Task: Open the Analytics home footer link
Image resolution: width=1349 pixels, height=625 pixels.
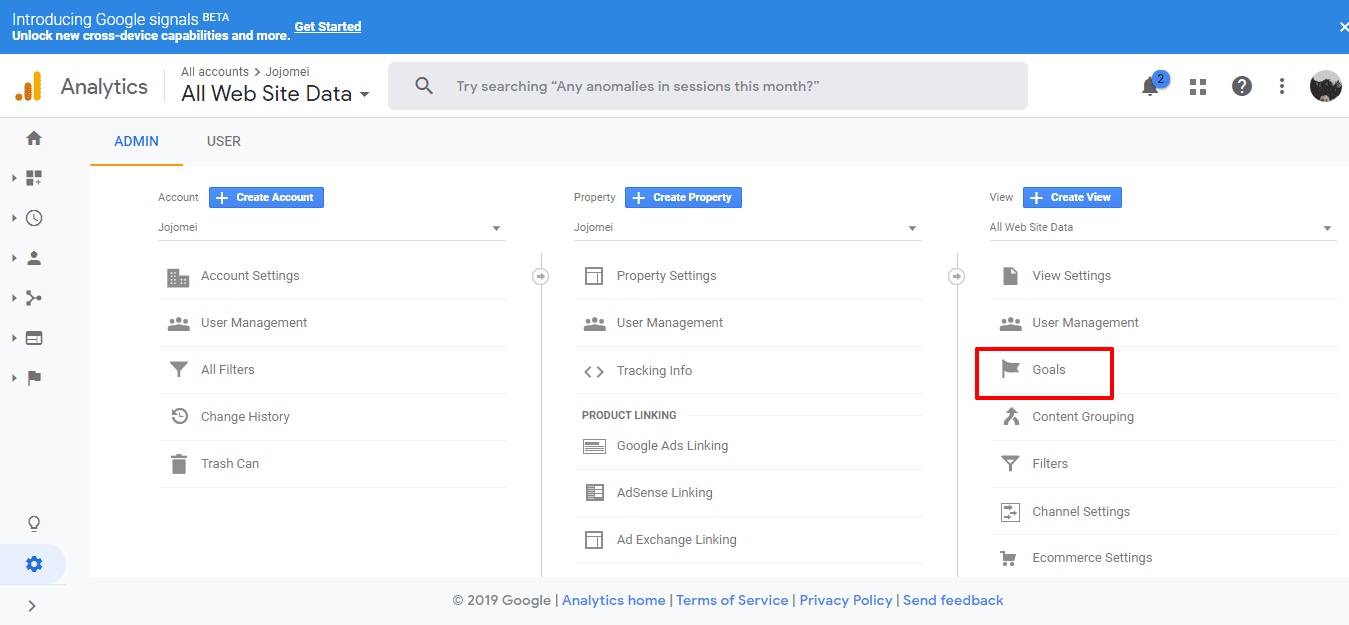Action: click(x=614, y=600)
